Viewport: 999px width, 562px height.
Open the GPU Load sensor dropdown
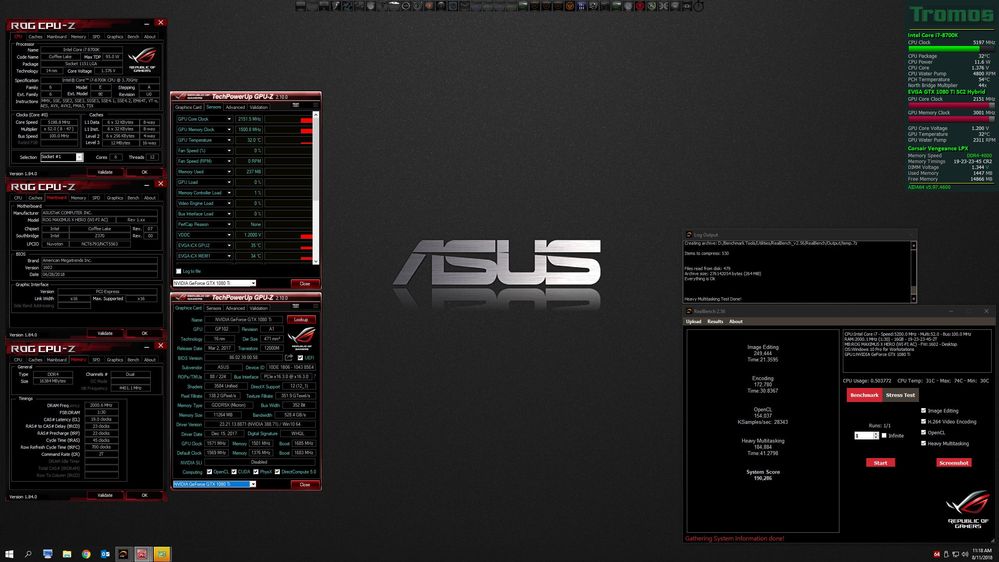(229, 182)
